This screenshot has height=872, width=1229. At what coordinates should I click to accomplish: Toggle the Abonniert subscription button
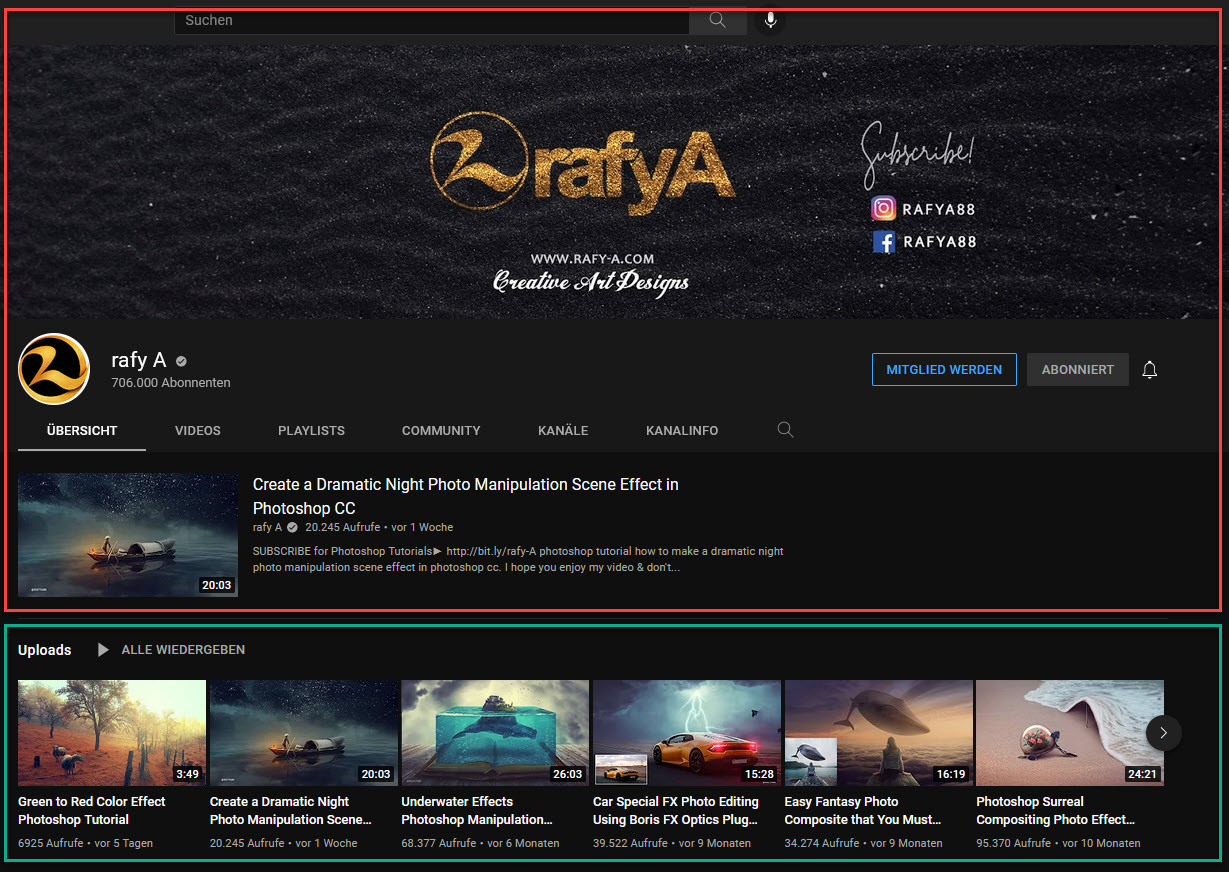pos(1077,370)
